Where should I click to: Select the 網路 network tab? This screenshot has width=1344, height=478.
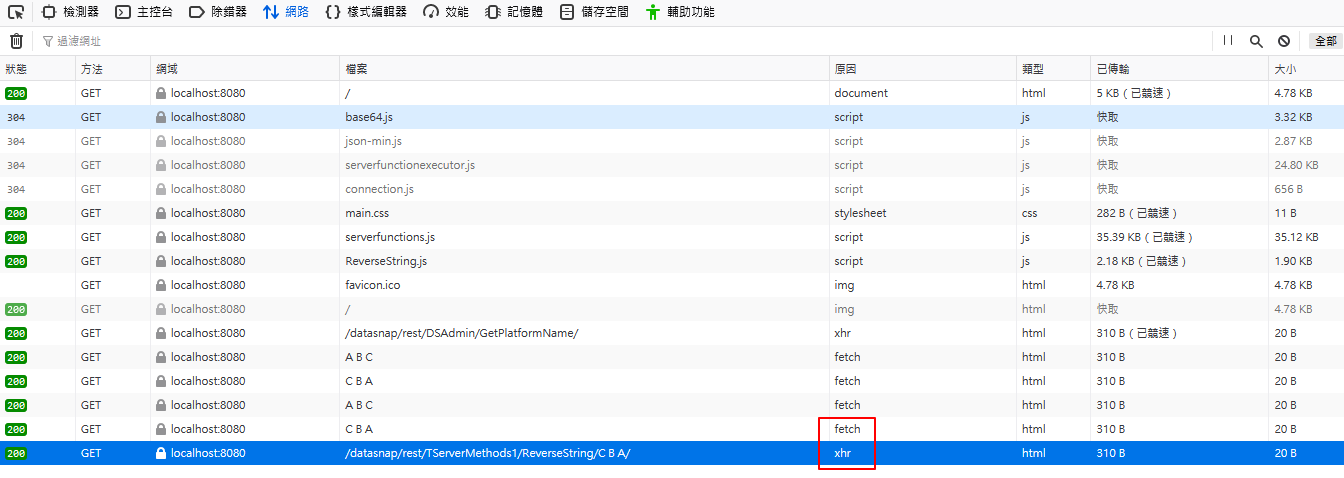tap(286, 12)
